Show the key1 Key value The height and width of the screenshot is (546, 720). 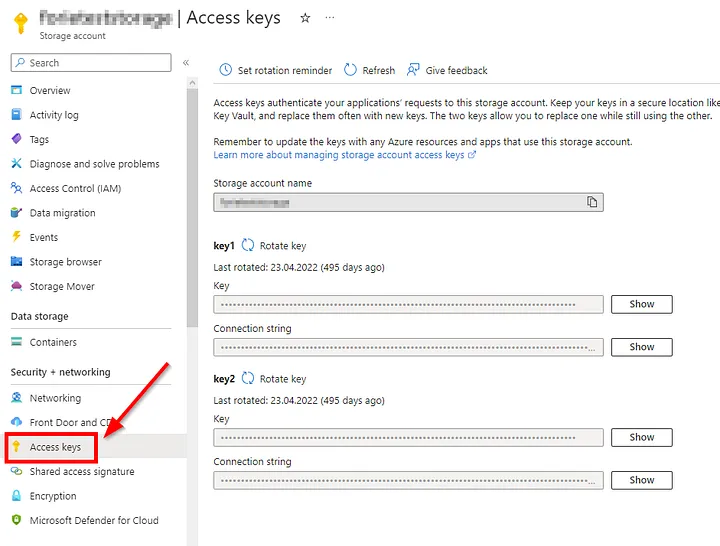click(x=642, y=304)
